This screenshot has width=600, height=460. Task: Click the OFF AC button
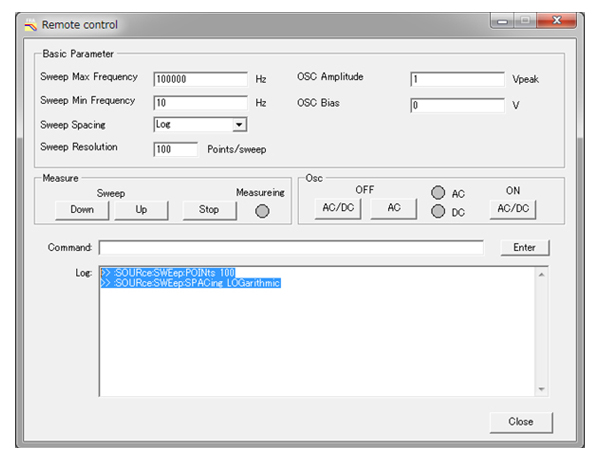394,208
